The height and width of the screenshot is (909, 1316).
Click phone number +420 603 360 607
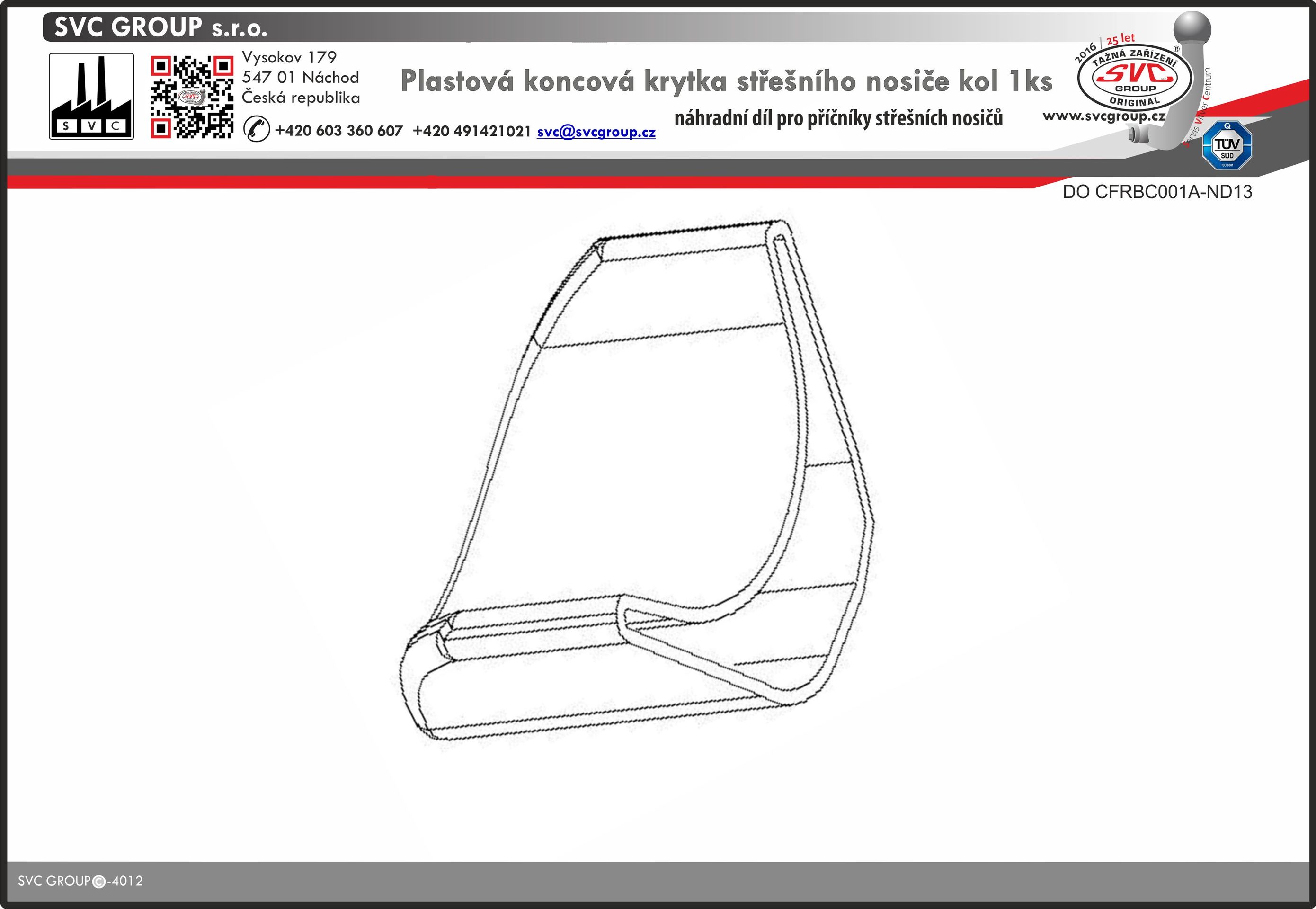(x=338, y=131)
